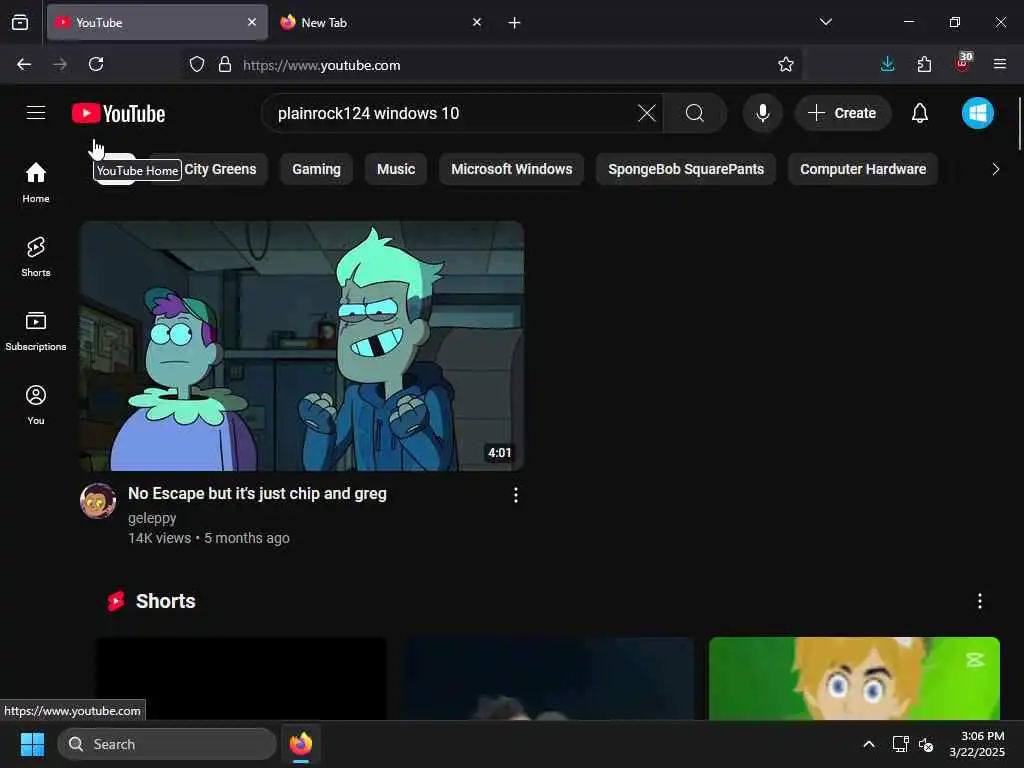Bookmark this page with star
The height and width of the screenshot is (768, 1024).
coord(786,64)
